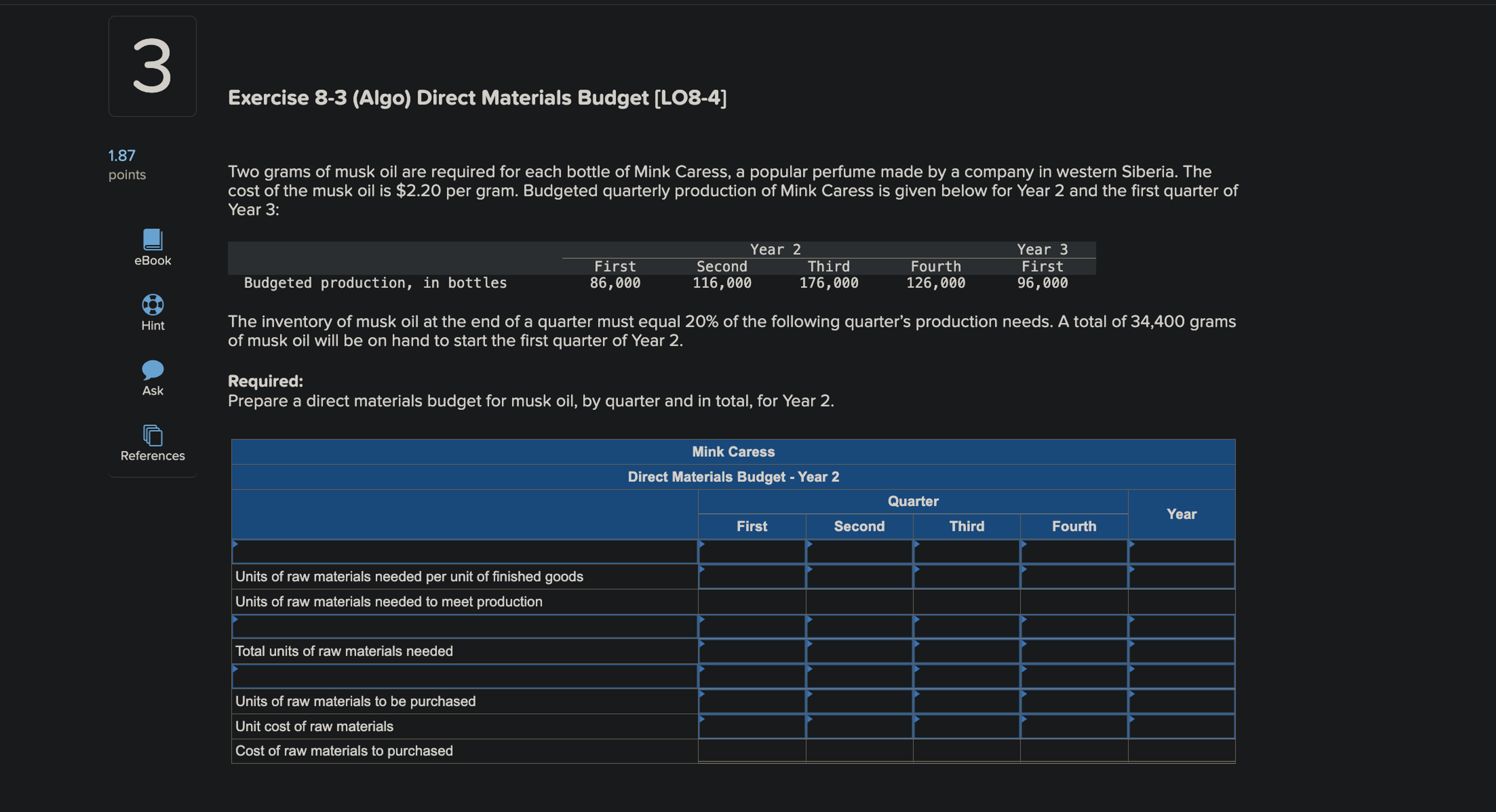Click the 'Units of raw materials needed per unit of finished goods' Year cell

1182,576
